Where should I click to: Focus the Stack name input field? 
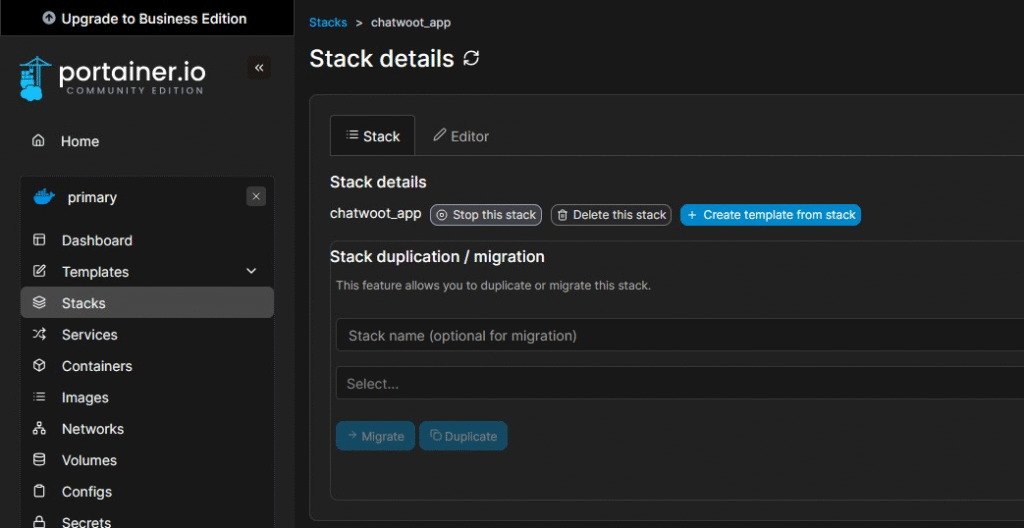point(678,336)
